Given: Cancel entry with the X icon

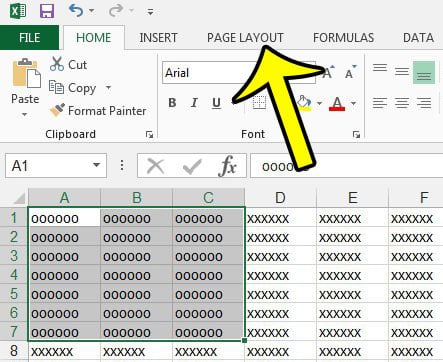Looking at the screenshot, I should click(x=156, y=166).
